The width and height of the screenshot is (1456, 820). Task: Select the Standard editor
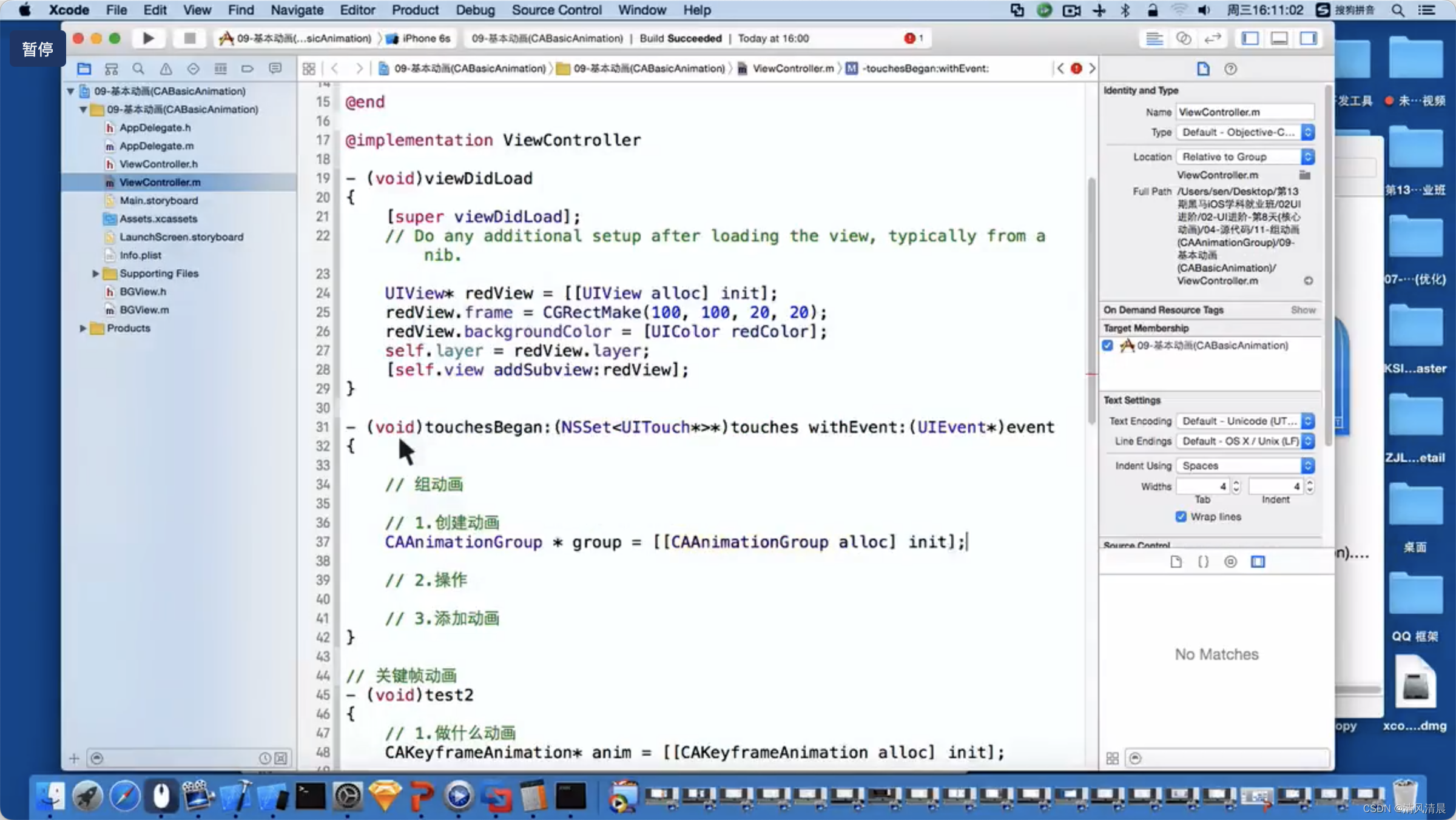coord(1154,38)
